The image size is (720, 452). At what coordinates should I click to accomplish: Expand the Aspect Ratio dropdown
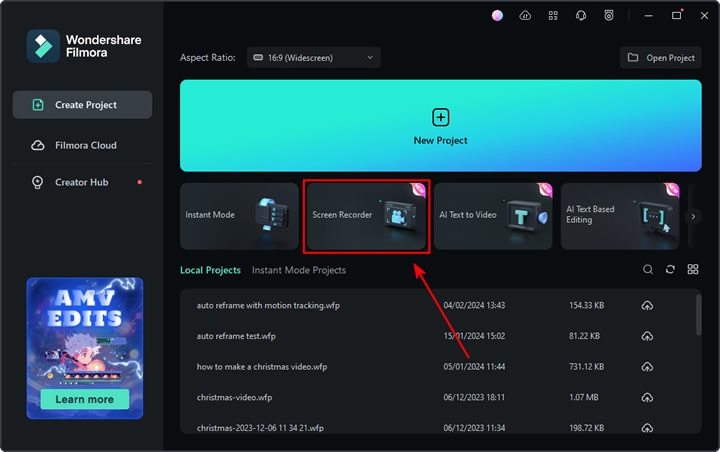pyautogui.click(x=314, y=57)
